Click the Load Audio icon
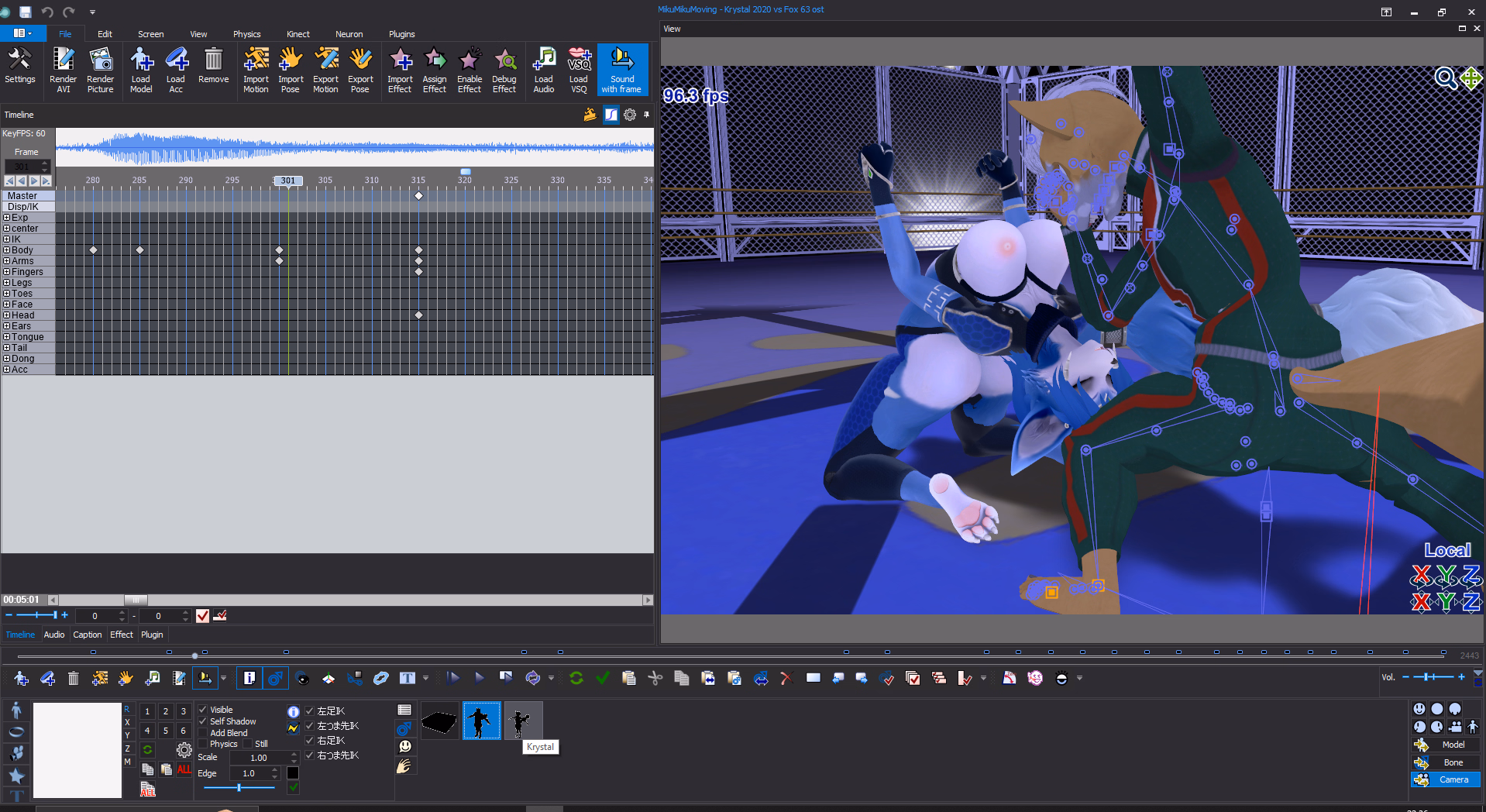Viewport: 1486px width, 812px height. (544, 69)
